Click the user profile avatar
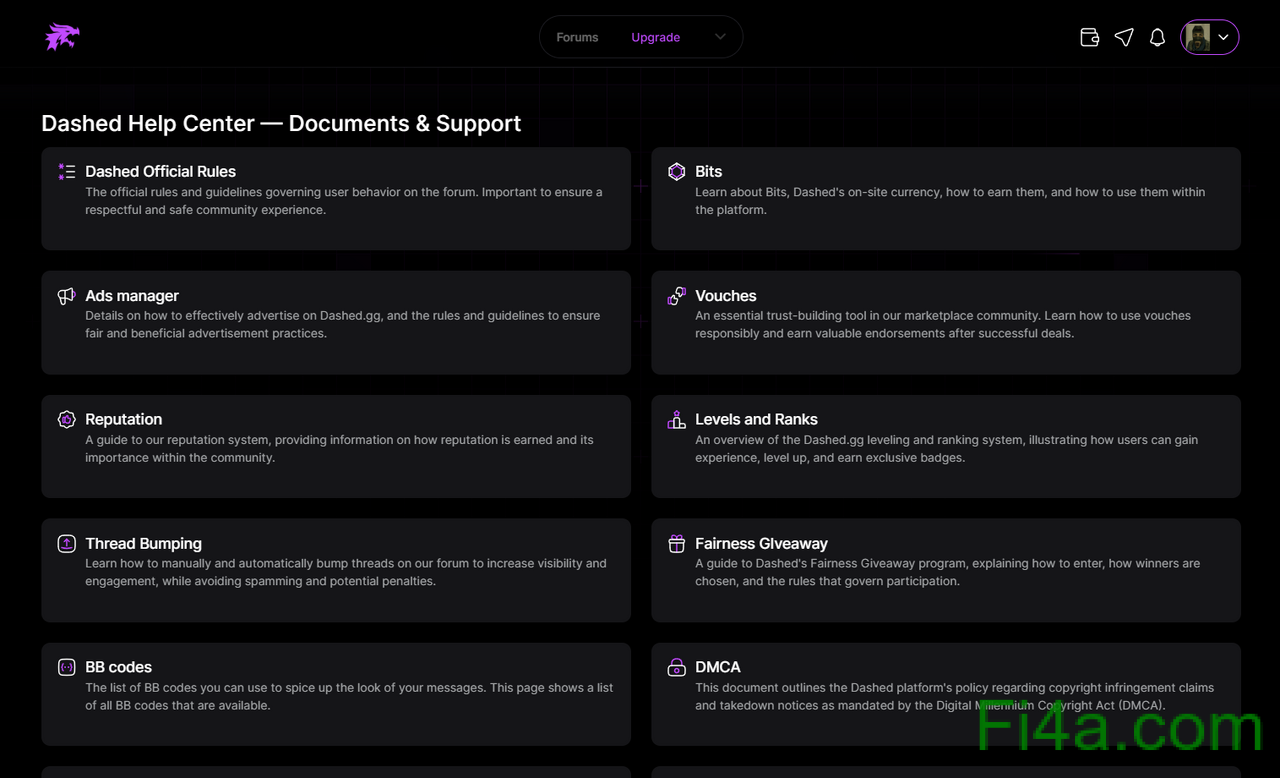 point(1198,37)
